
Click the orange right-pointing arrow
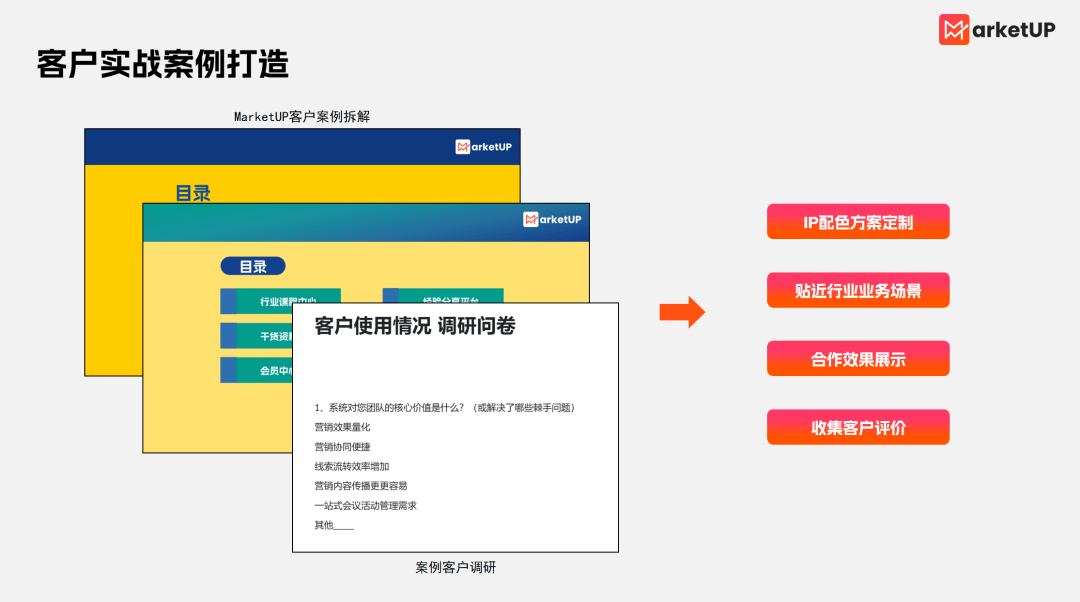(682, 312)
